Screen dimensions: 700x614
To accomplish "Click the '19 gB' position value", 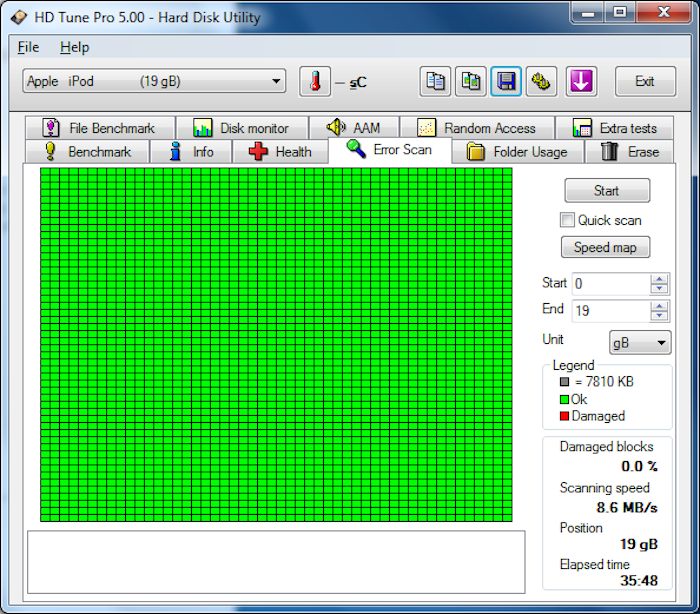I will pos(639,544).
